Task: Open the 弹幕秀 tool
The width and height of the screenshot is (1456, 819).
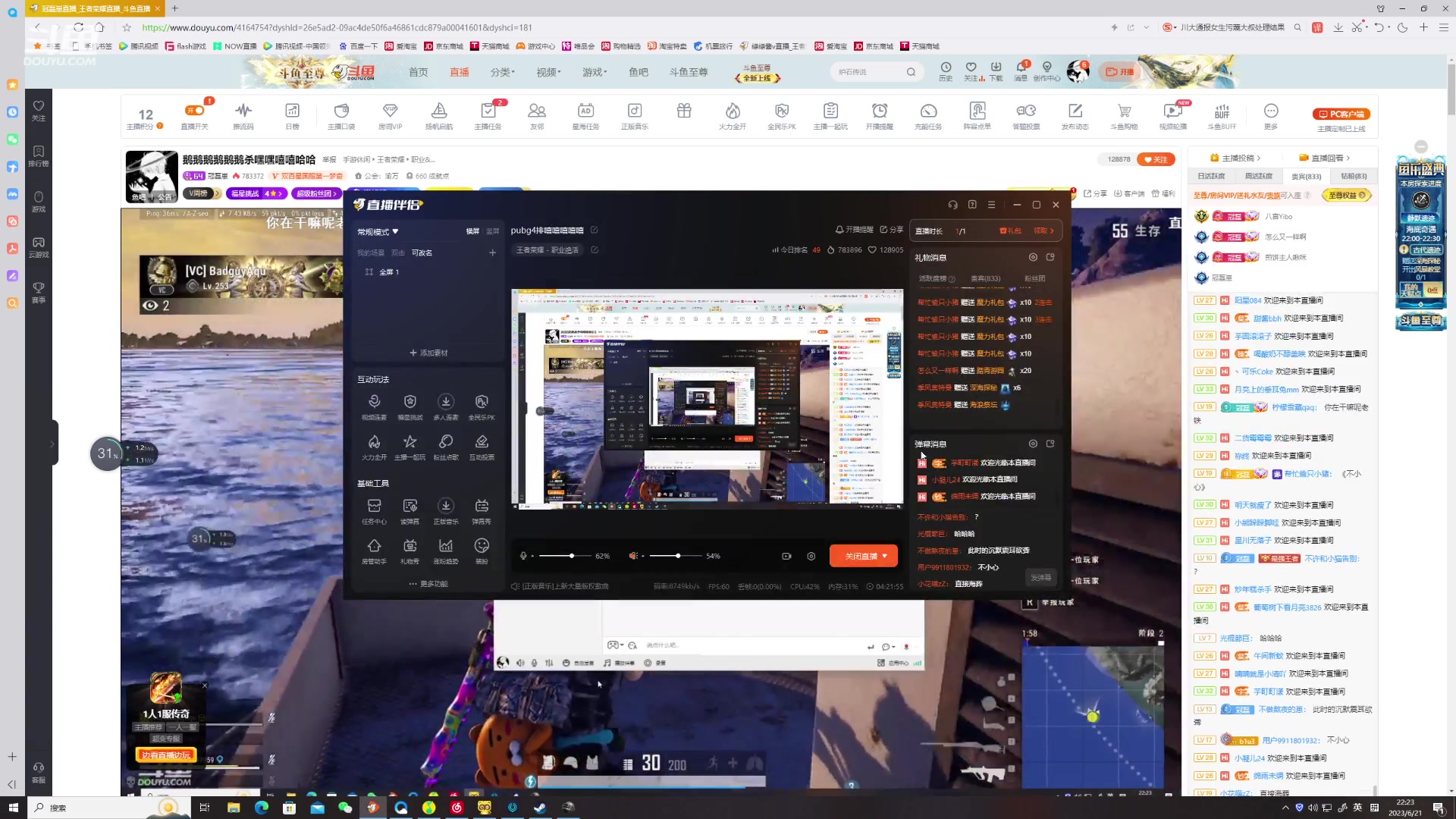Action: [482, 511]
